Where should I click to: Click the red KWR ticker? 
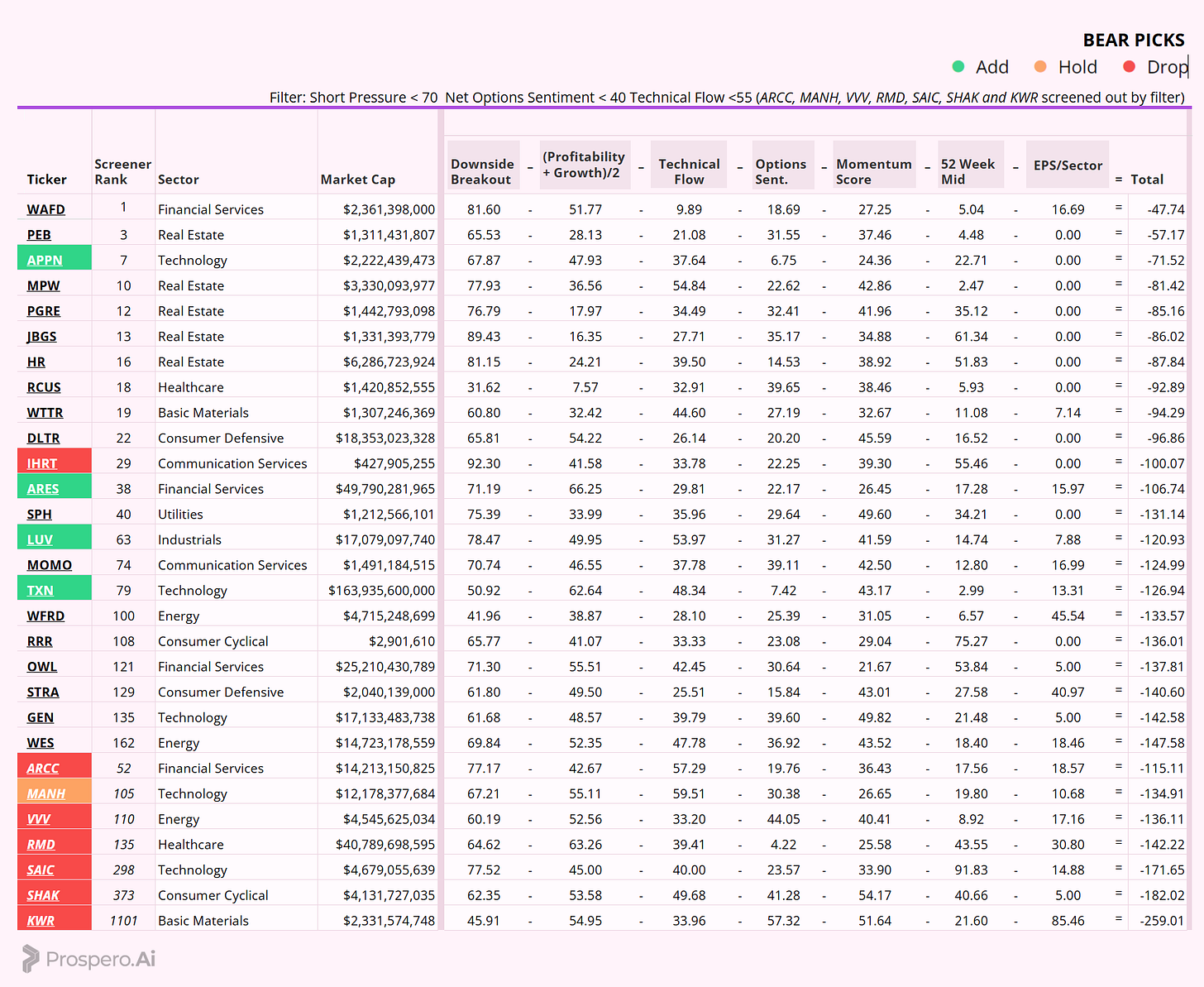[41, 921]
